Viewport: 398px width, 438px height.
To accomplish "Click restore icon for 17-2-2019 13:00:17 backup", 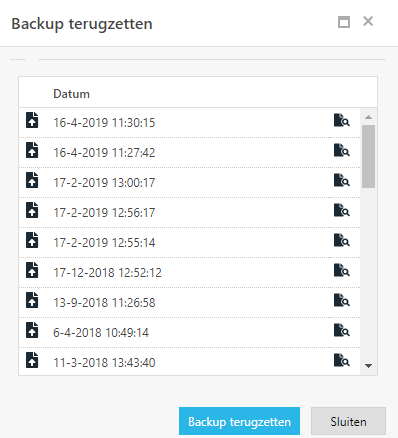I will [32, 180].
